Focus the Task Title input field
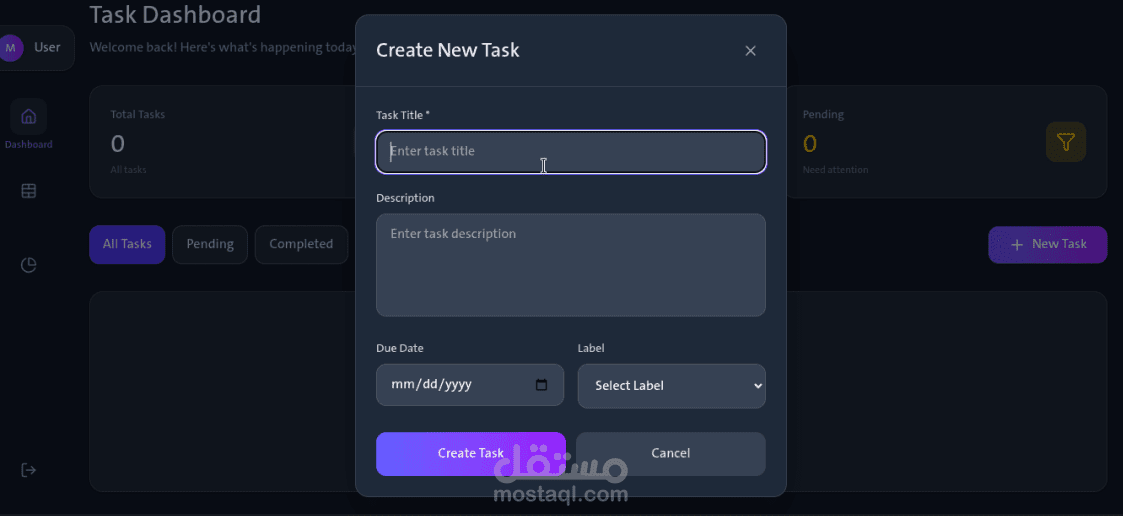 (x=570, y=152)
